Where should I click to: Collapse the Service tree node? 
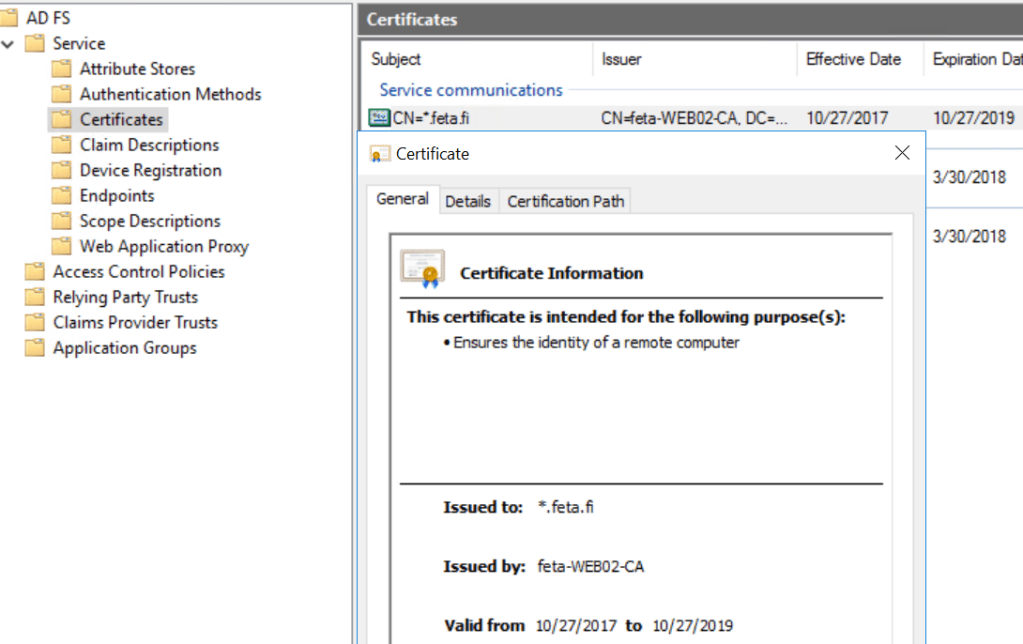pyautogui.click(x=8, y=43)
